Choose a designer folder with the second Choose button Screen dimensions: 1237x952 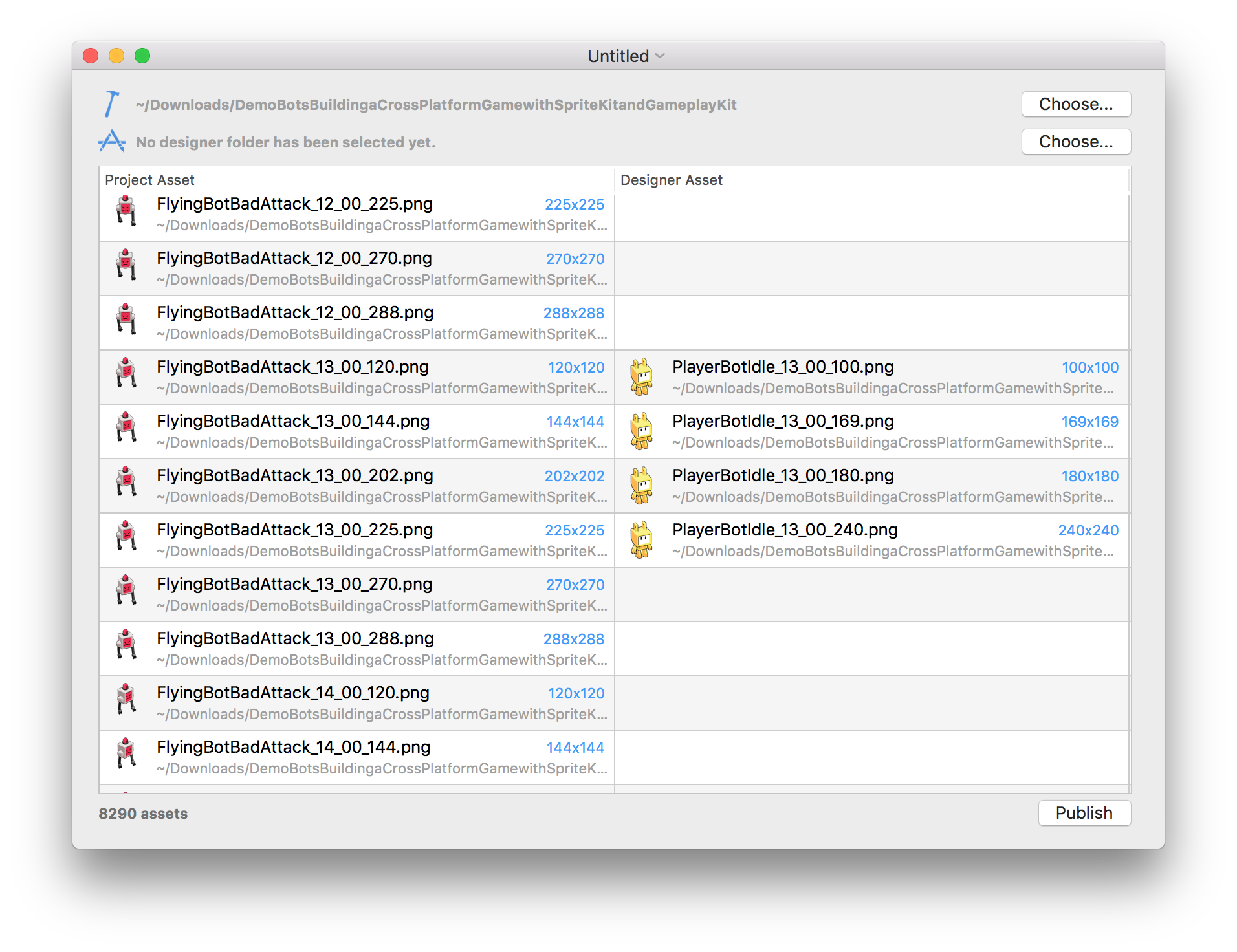1075,142
